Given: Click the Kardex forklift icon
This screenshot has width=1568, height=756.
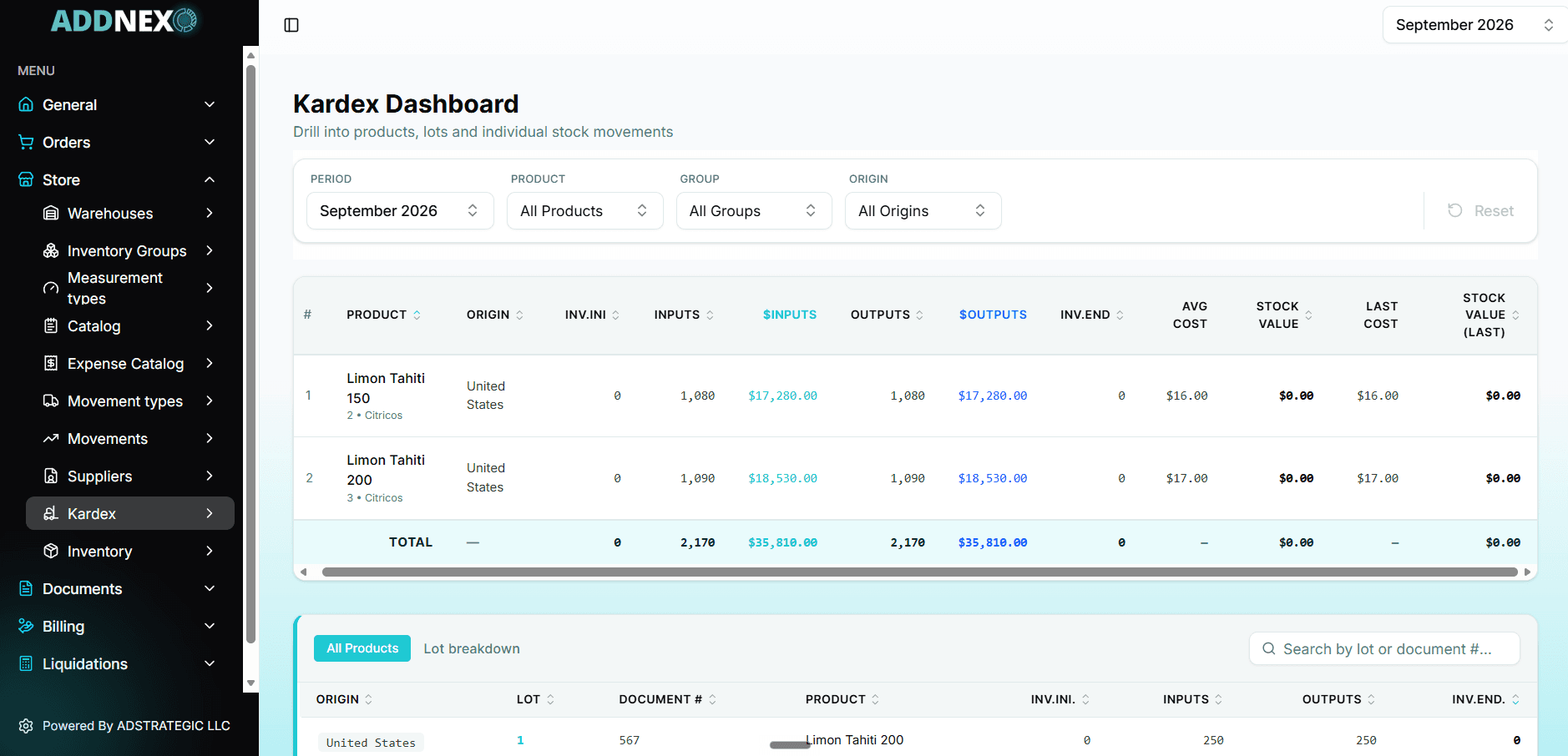Looking at the screenshot, I should (51, 513).
